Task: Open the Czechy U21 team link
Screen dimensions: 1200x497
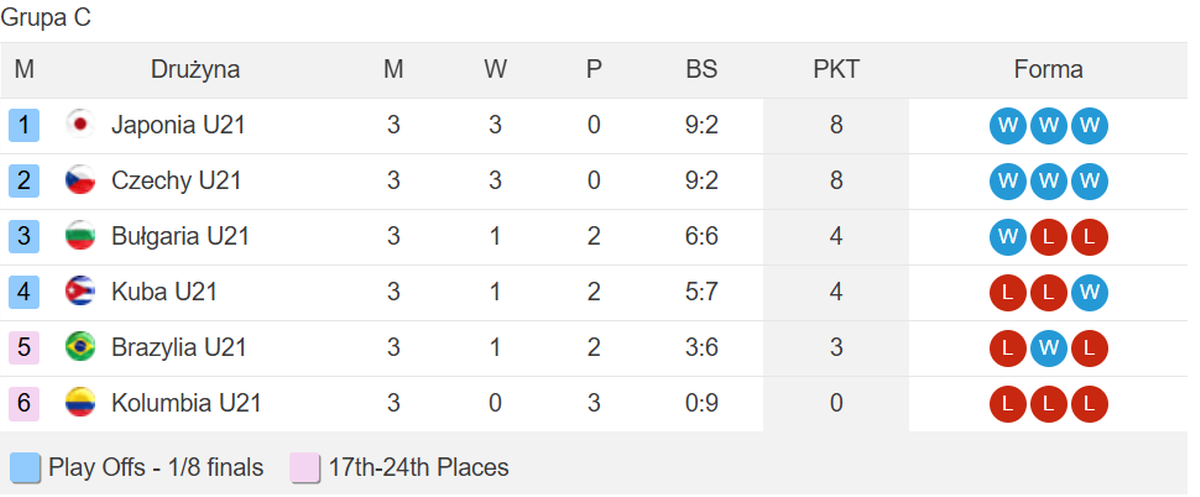Action: coord(176,181)
